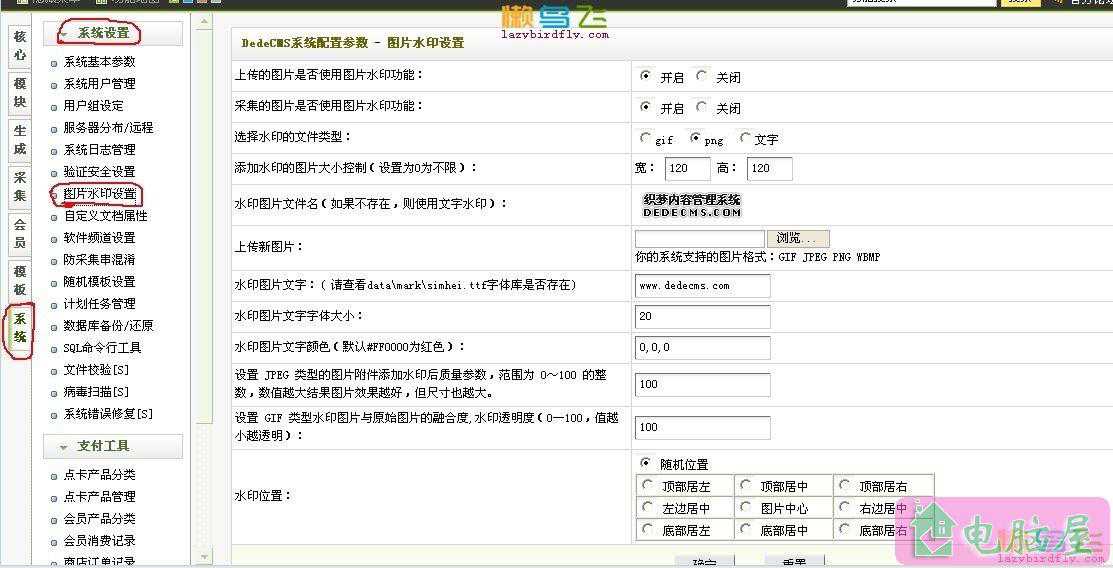Viewport: 1113px width, 568px height.
Task: Select 图片水印设置 in sidebar
Action: click(x=99, y=194)
